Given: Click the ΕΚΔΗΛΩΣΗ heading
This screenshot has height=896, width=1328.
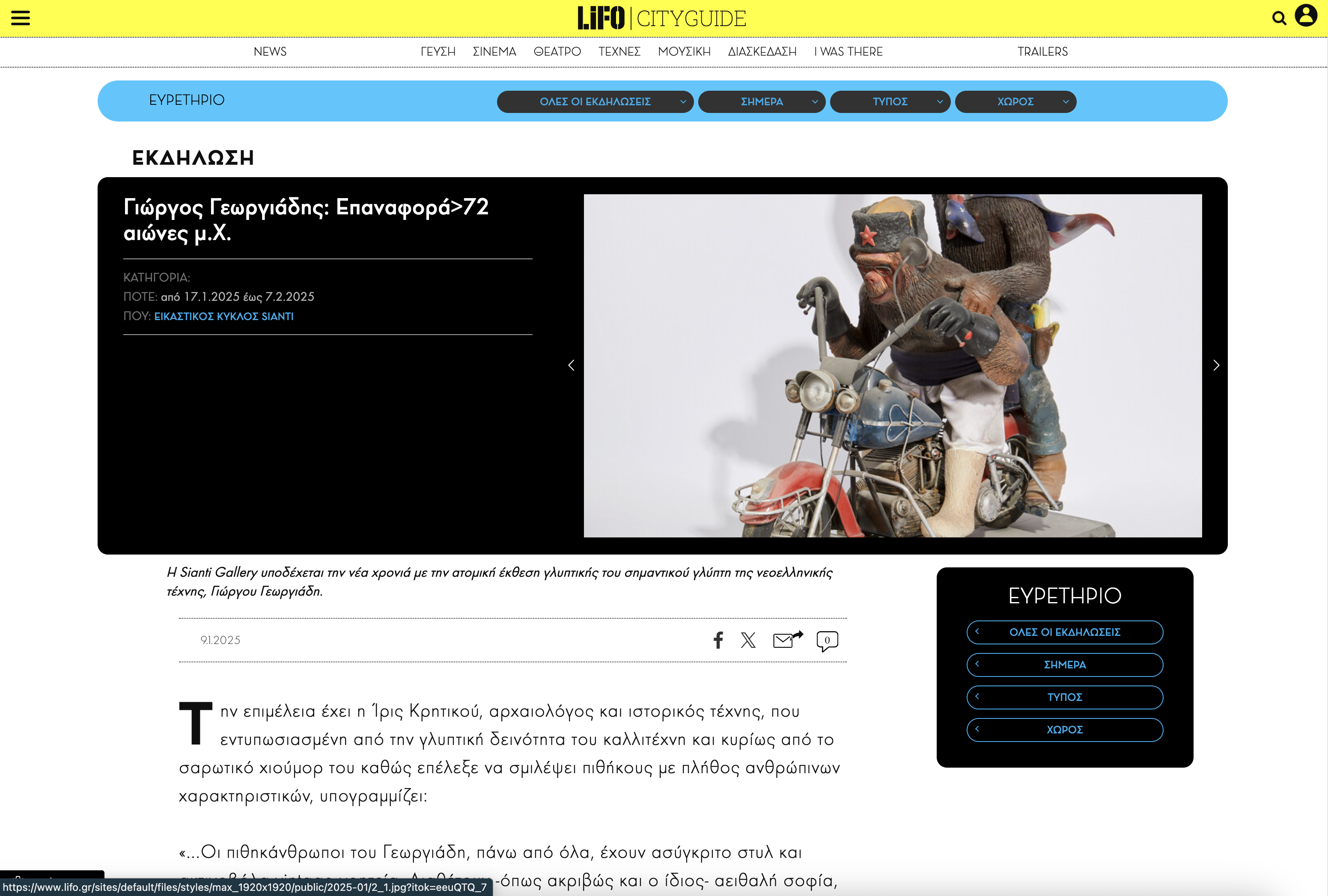Looking at the screenshot, I should 193,158.
